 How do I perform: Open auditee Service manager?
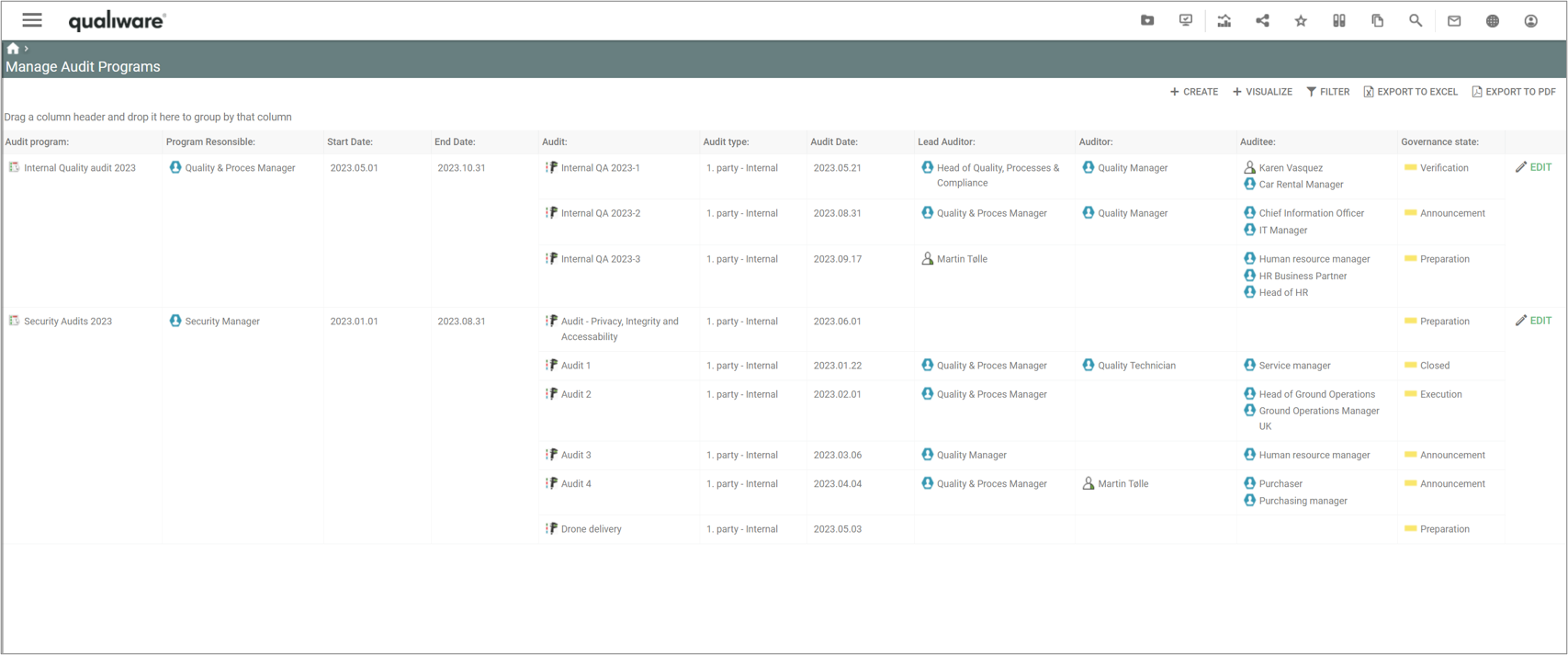[1294, 366]
